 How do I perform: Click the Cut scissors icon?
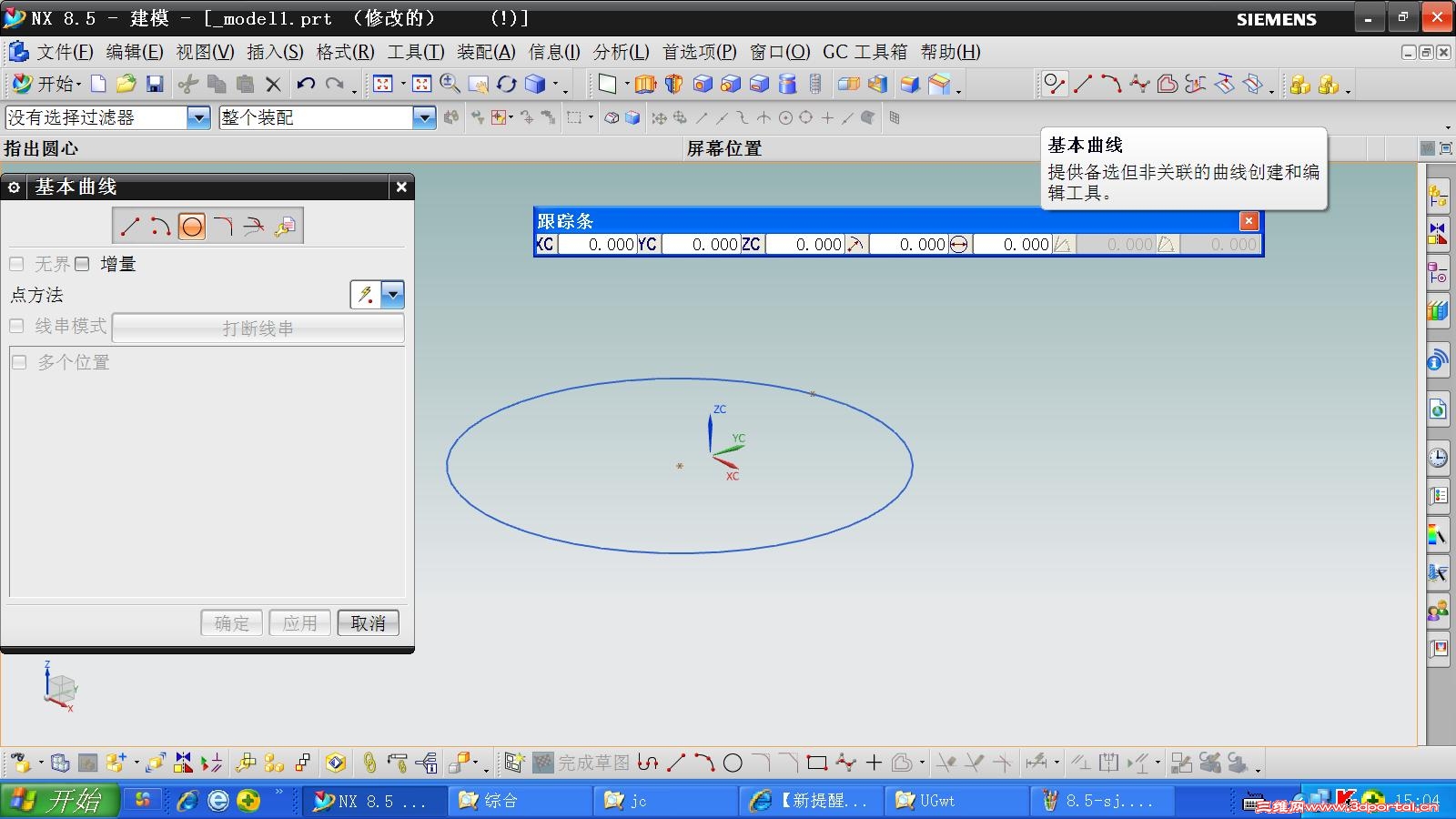point(187,85)
